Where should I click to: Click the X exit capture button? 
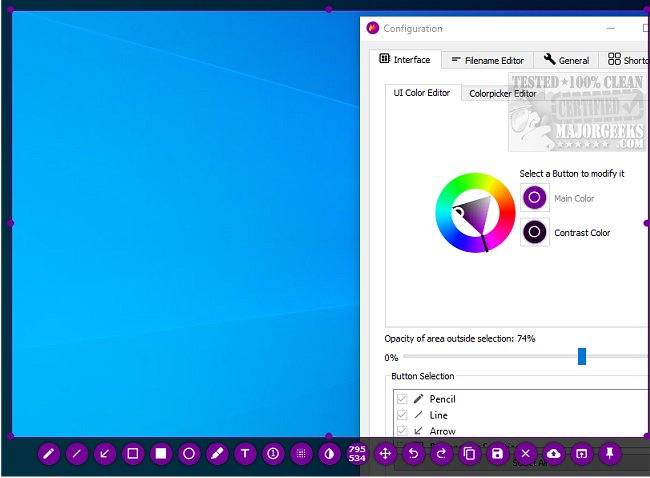pos(526,454)
